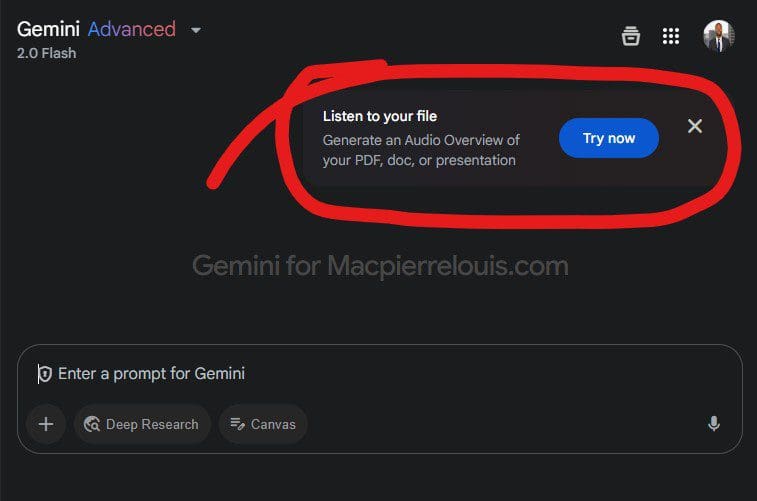Expand the Gemini Advanced model dropdown arrow

click(x=196, y=30)
